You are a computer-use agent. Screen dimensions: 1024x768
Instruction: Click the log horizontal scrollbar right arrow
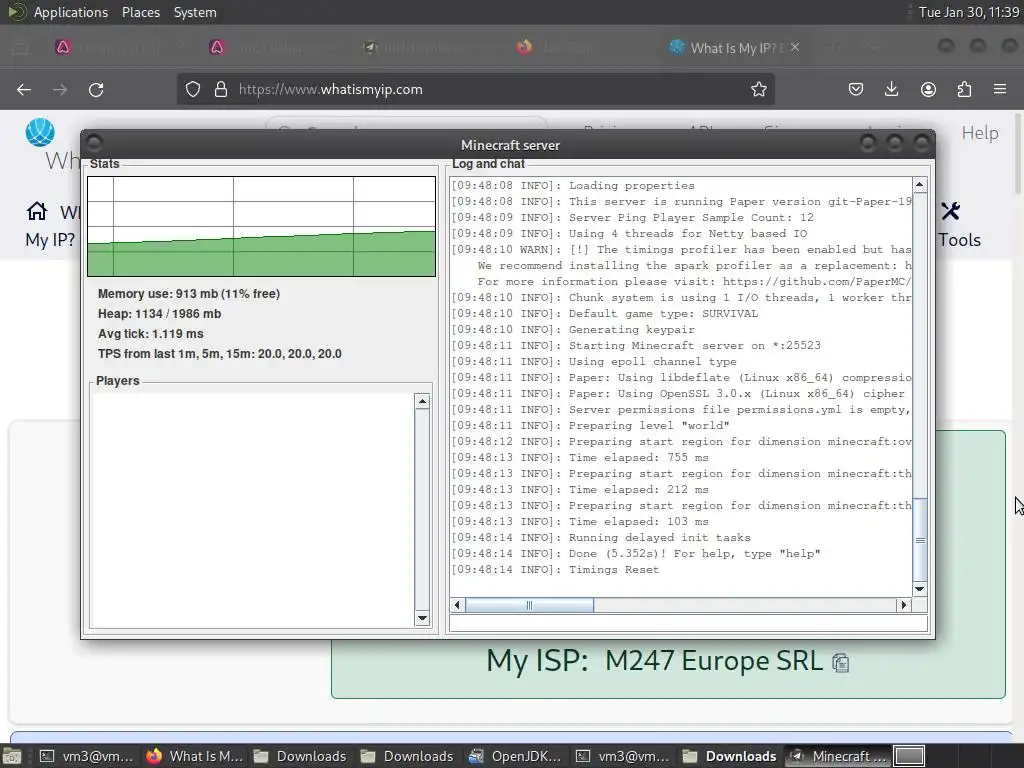click(x=904, y=605)
